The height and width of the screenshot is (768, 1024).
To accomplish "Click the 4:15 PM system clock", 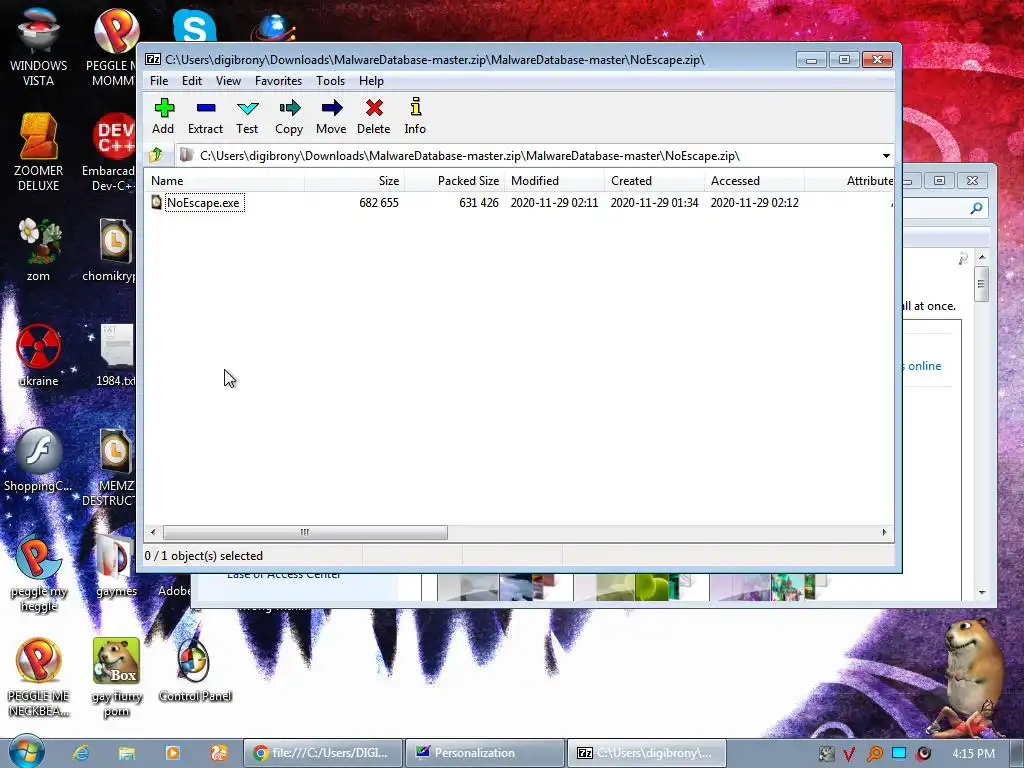I will (x=973, y=754).
